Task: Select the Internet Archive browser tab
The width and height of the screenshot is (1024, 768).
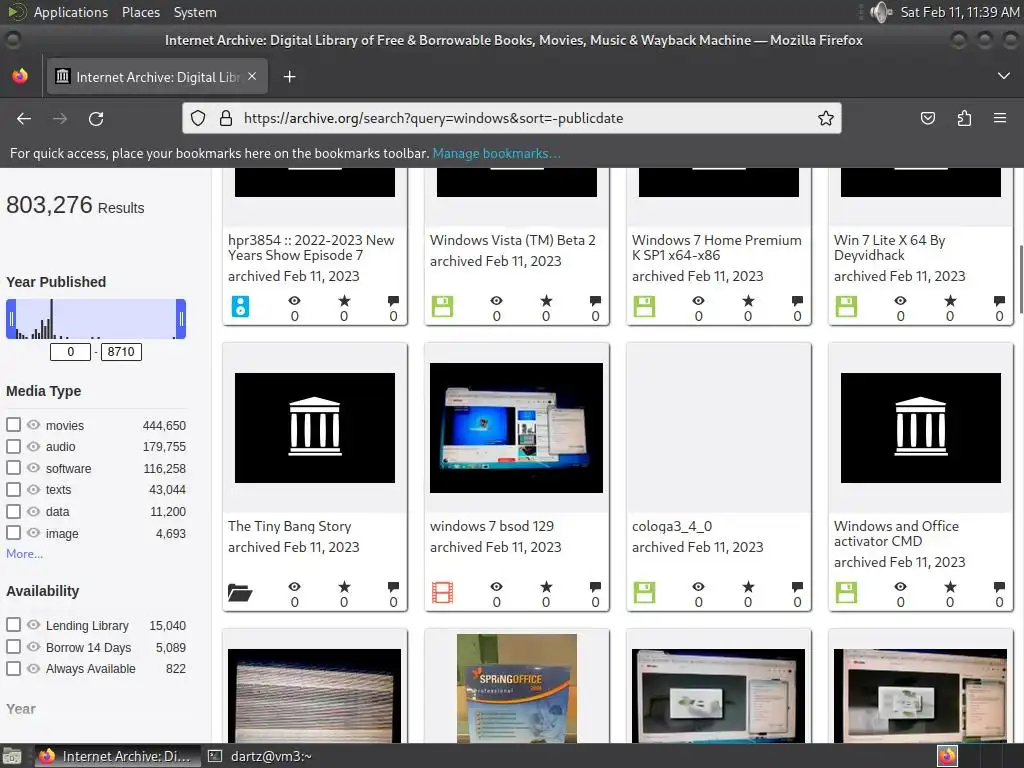Action: click(x=157, y=77)
